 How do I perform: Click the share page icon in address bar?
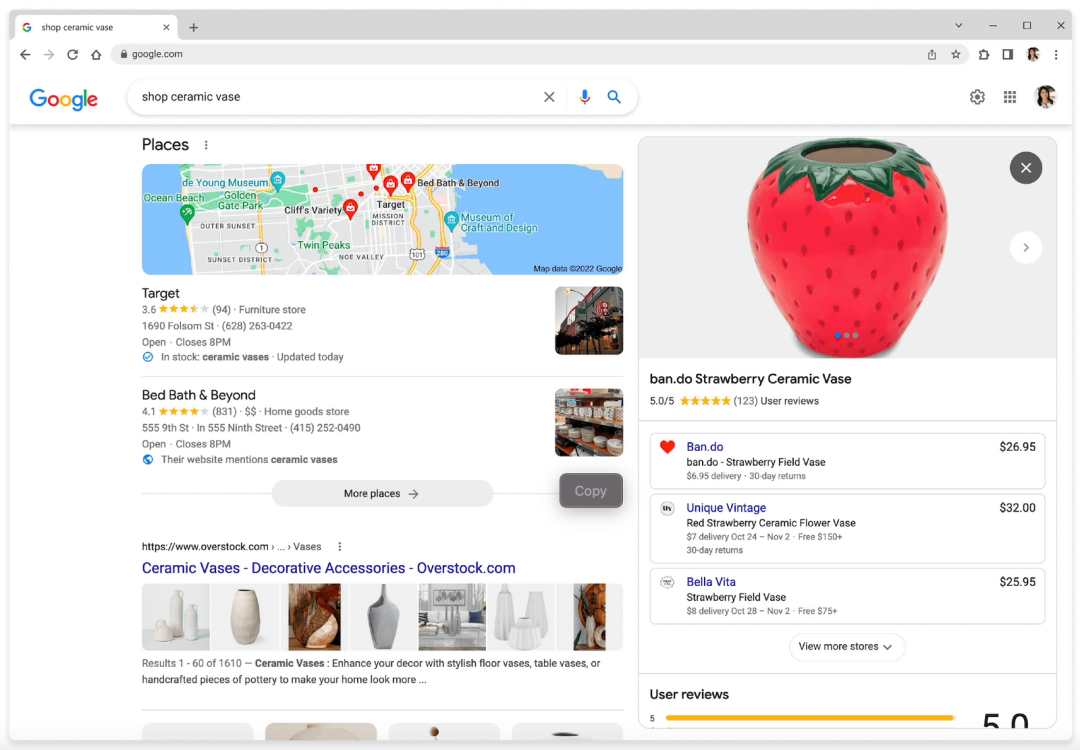[932, 54]
